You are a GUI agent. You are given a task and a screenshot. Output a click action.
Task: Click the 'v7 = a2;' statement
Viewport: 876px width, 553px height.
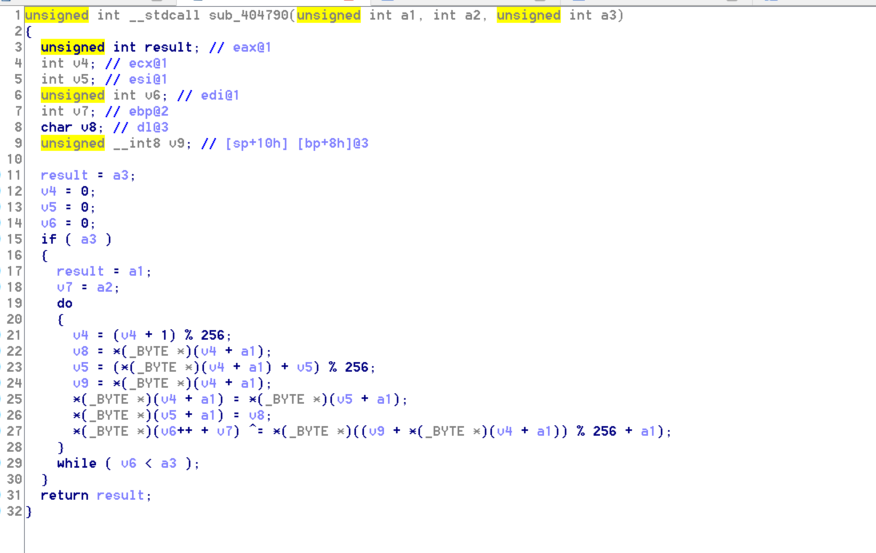88,288
